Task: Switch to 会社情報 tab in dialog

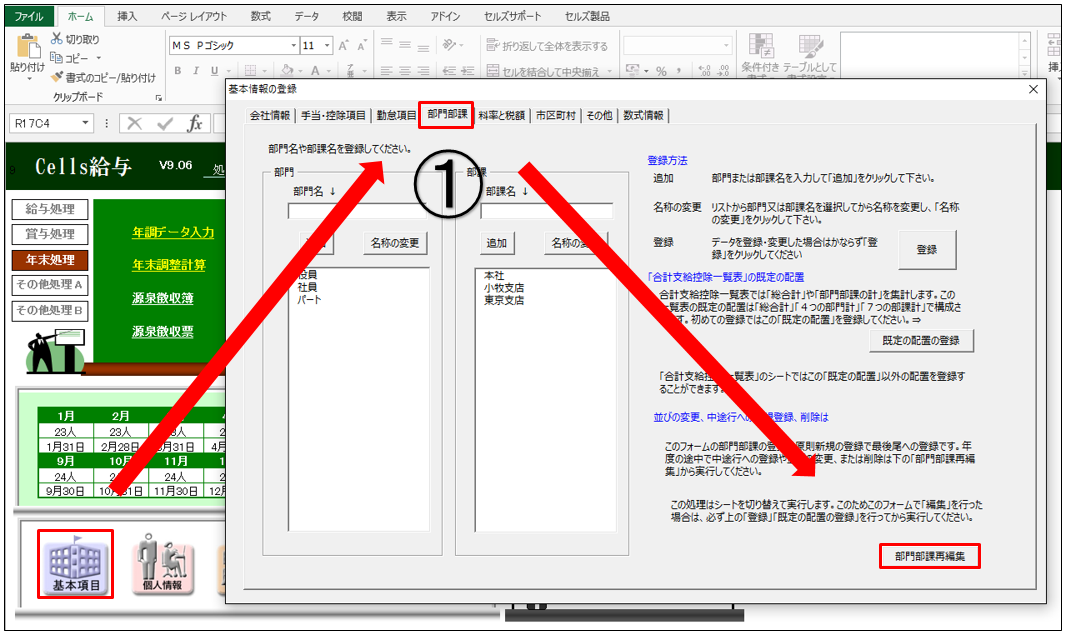Action: [270, 116]
